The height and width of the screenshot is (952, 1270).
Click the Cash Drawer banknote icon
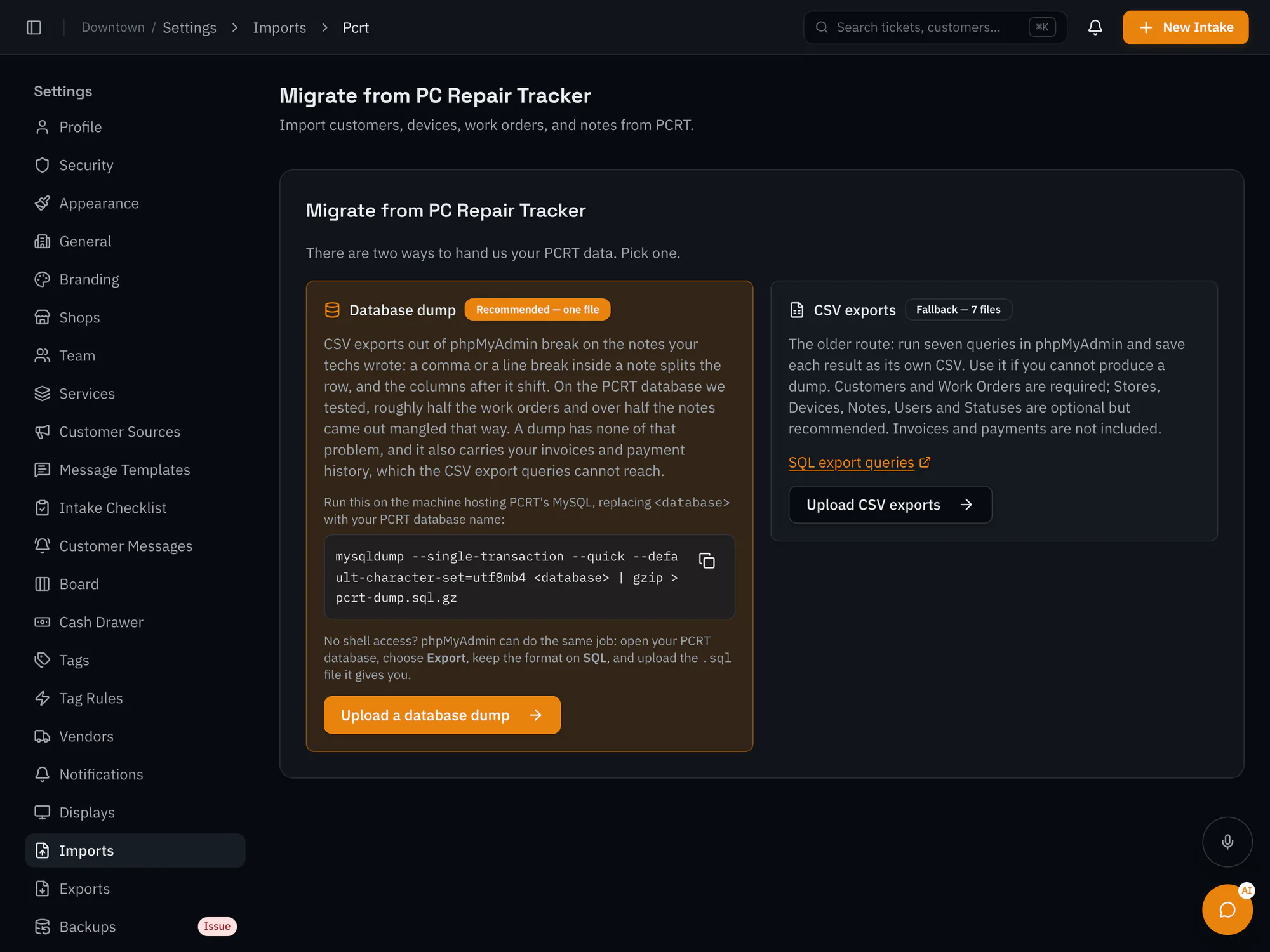point(43,622)
